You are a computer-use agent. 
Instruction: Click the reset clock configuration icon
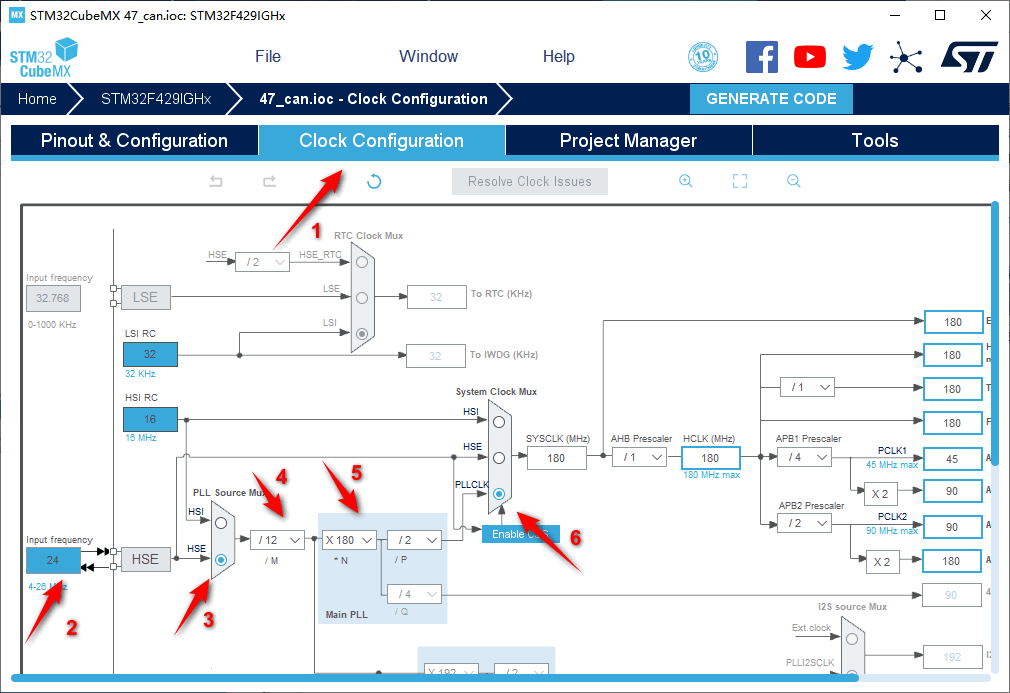374,181
